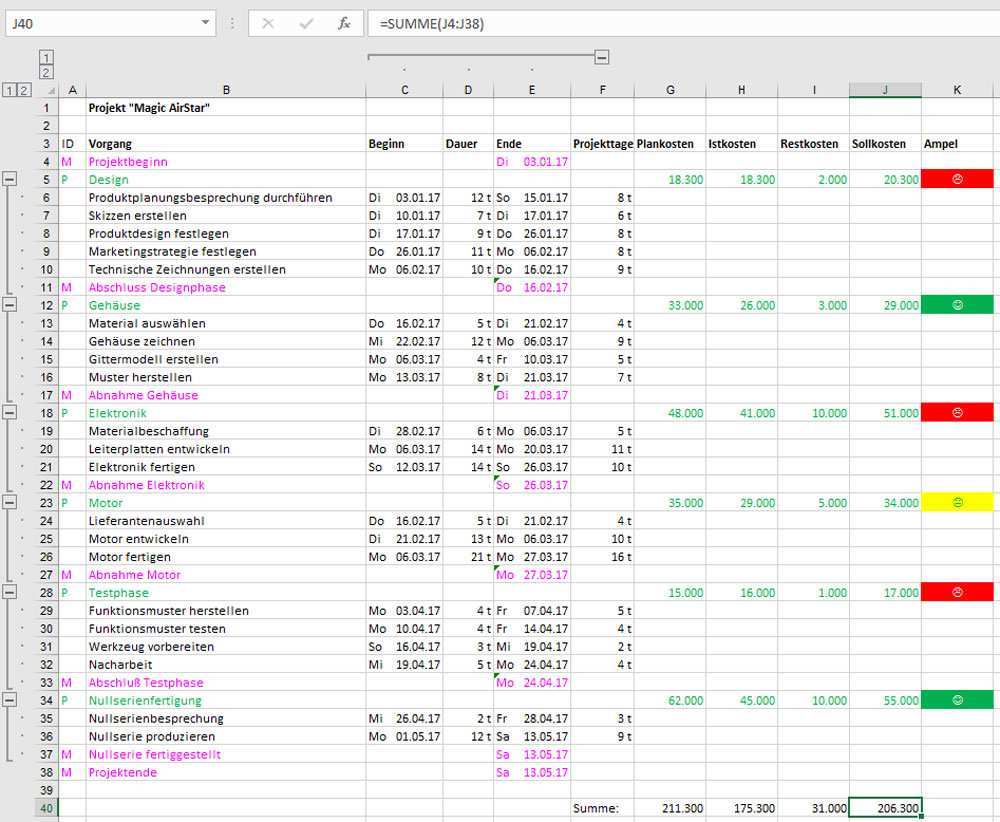
Task: Click the Name Box showing J40
Action: [100, 23]
